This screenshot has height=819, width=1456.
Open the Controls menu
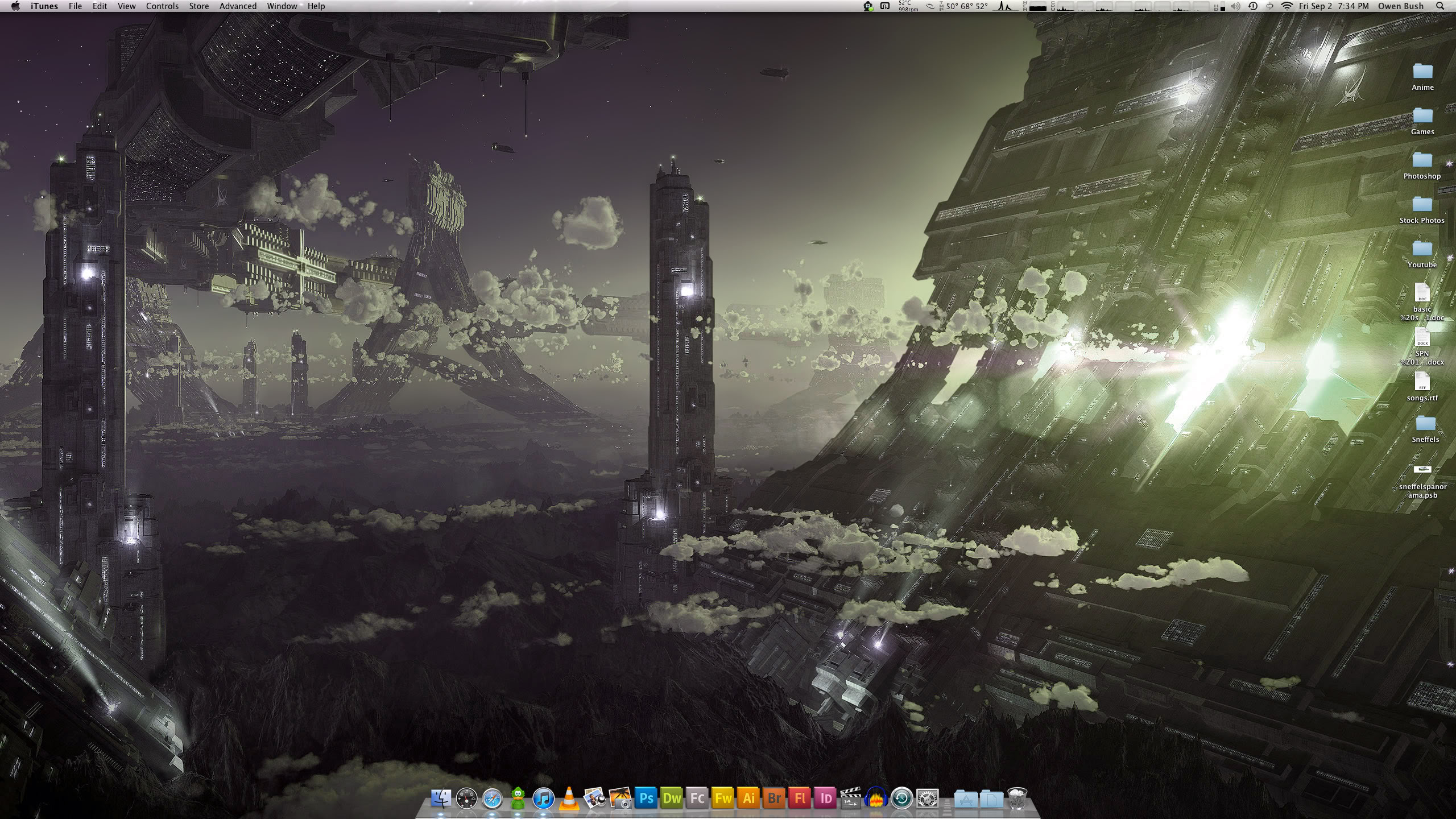tap(162, 6)
